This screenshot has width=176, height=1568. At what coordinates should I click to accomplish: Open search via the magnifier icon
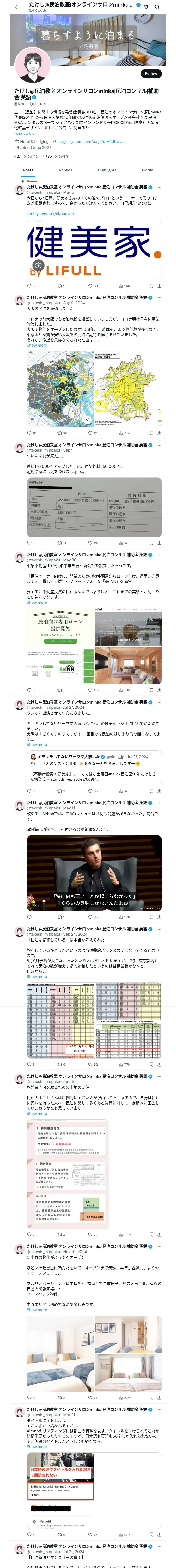click(157, 7)
